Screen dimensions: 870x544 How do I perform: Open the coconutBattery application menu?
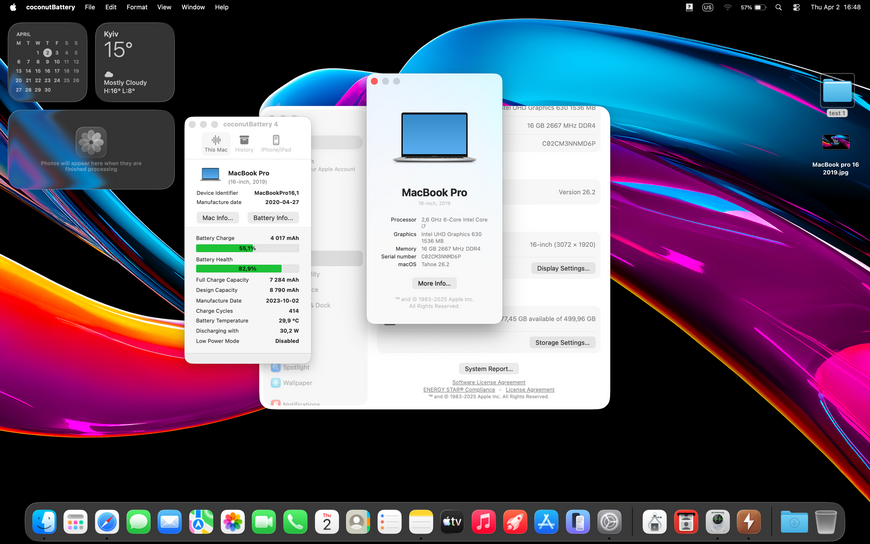pyautogui.click(x=50, y=7)
